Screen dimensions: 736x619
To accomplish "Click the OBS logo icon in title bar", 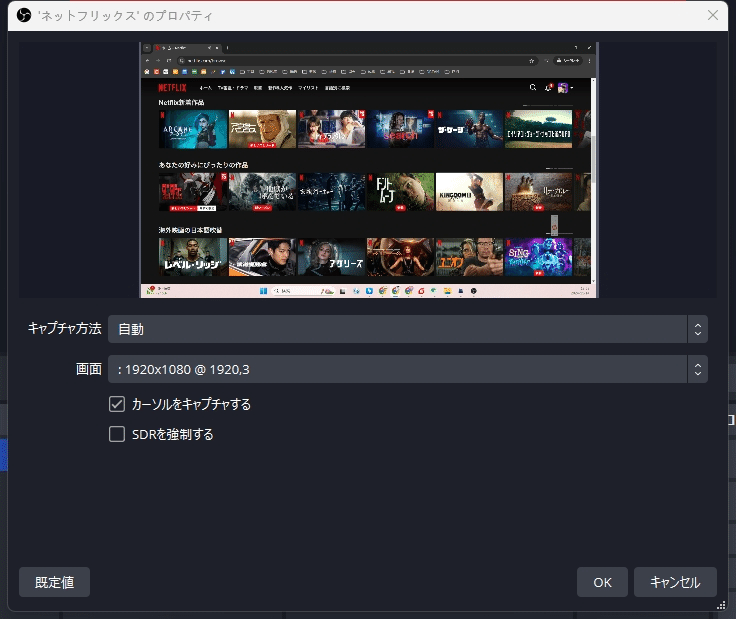I will [23, 15].
